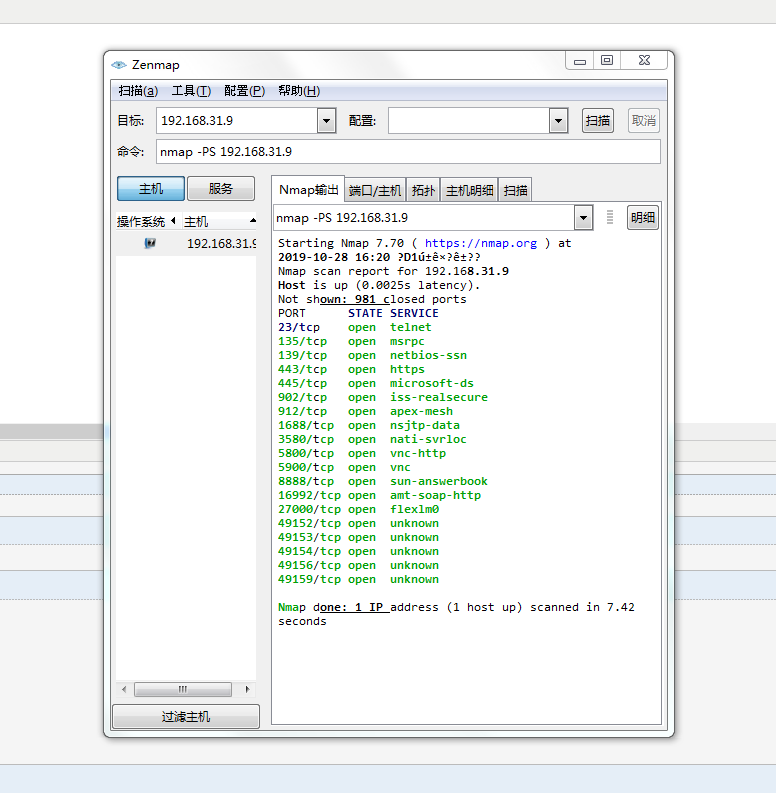The width and height of the screenshot is (776, 793).
Task: Click the host list scroll right arrow
Action: (247, 689)
